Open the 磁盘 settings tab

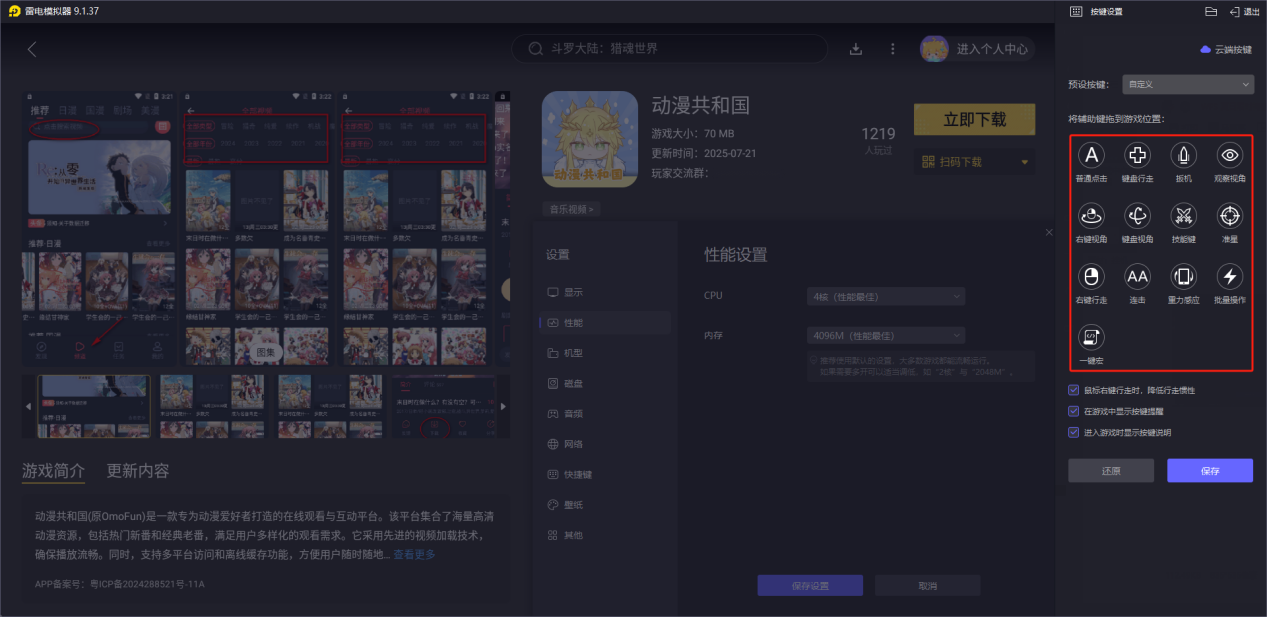pyautogui.click(x=603, y=383)
